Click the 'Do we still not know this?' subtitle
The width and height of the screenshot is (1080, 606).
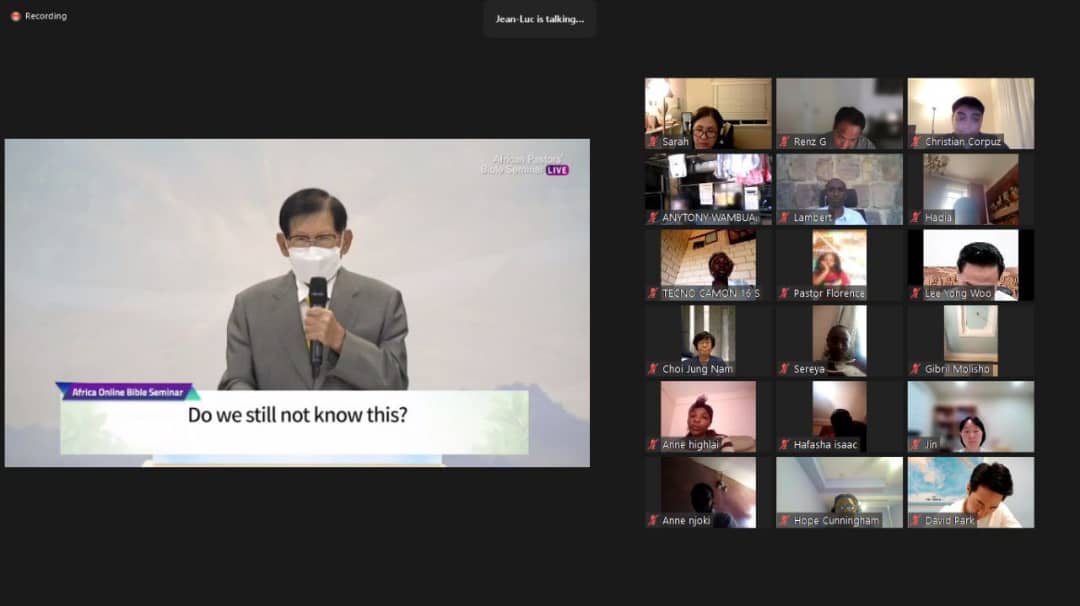coord(297,415)
